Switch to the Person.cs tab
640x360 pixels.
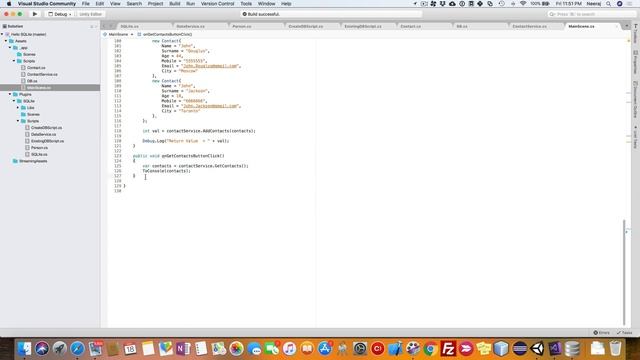tap(242, 26)
